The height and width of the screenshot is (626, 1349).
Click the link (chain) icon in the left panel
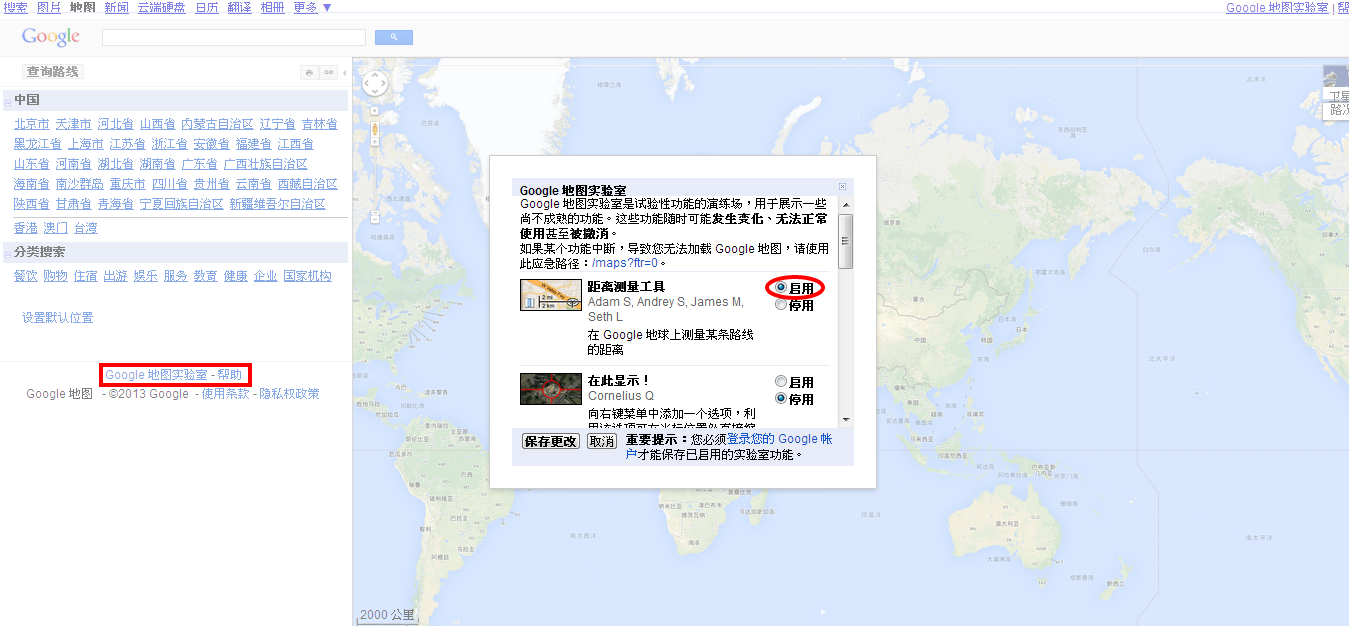[x=328, y=72]
